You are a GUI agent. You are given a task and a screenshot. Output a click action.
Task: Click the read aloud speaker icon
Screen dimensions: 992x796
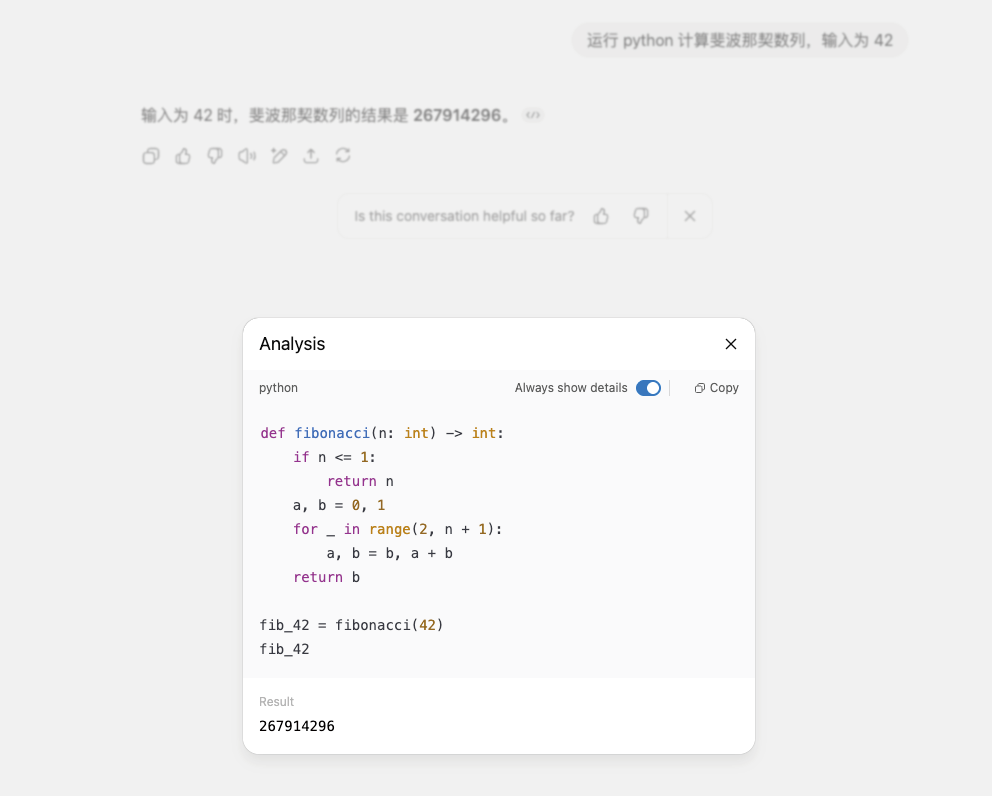(247, 156)
